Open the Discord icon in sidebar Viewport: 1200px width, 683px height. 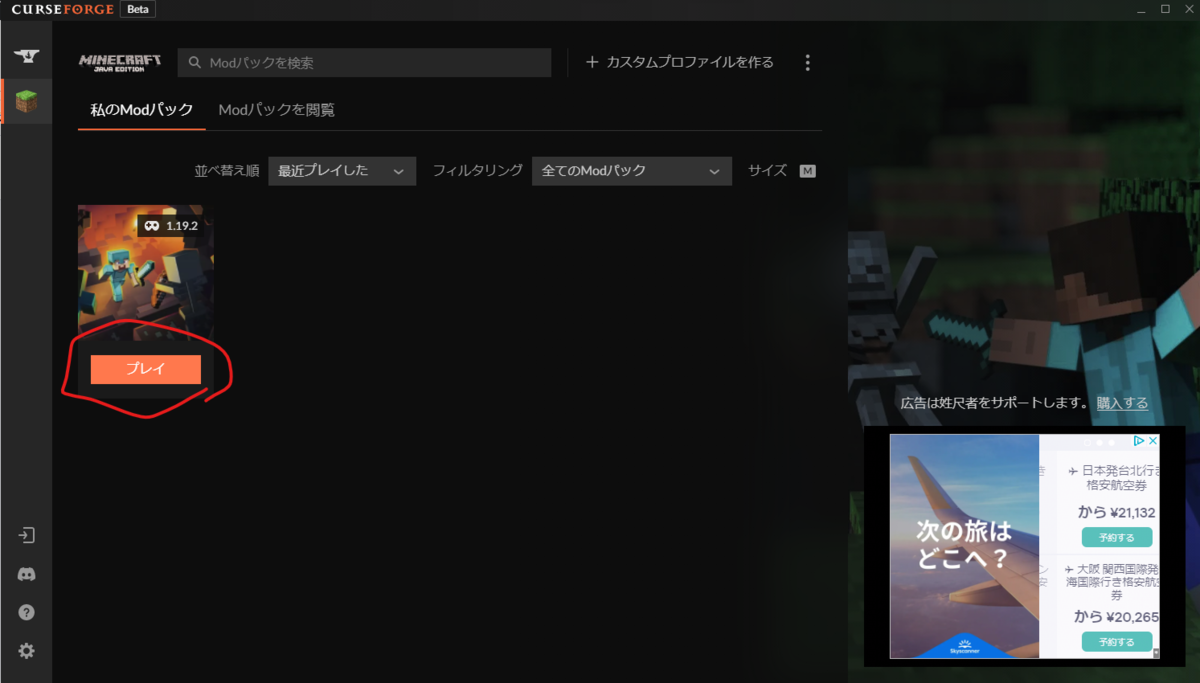(x=27, y=574)
